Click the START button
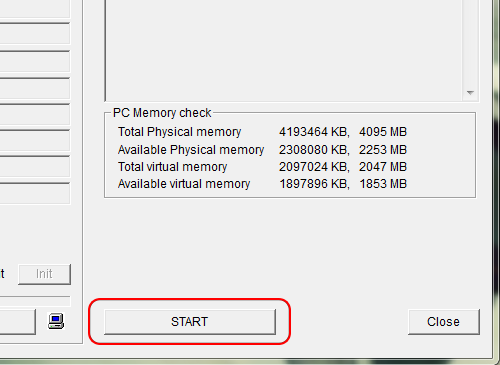Image resolution: width=500 pixels, height=365 pixels. (190, 322)
